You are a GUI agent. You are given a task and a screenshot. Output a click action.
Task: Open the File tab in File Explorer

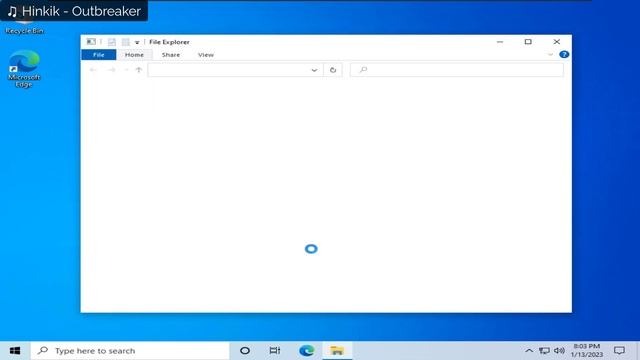99,55
